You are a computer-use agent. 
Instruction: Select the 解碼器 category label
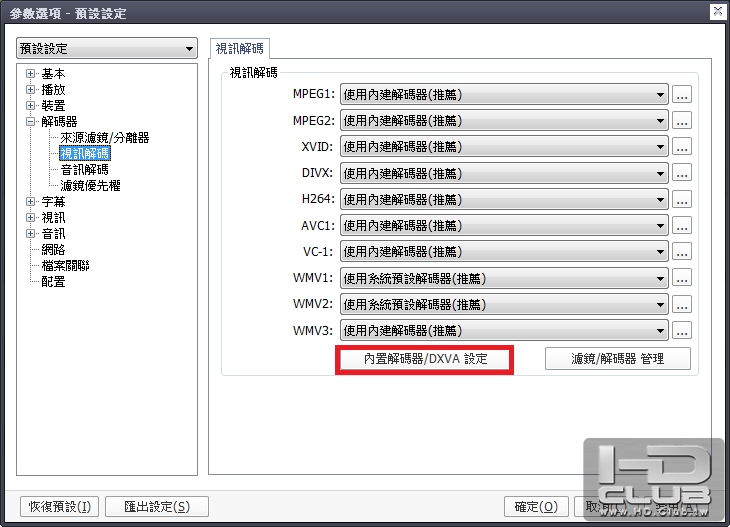click(x=59, y=122)
